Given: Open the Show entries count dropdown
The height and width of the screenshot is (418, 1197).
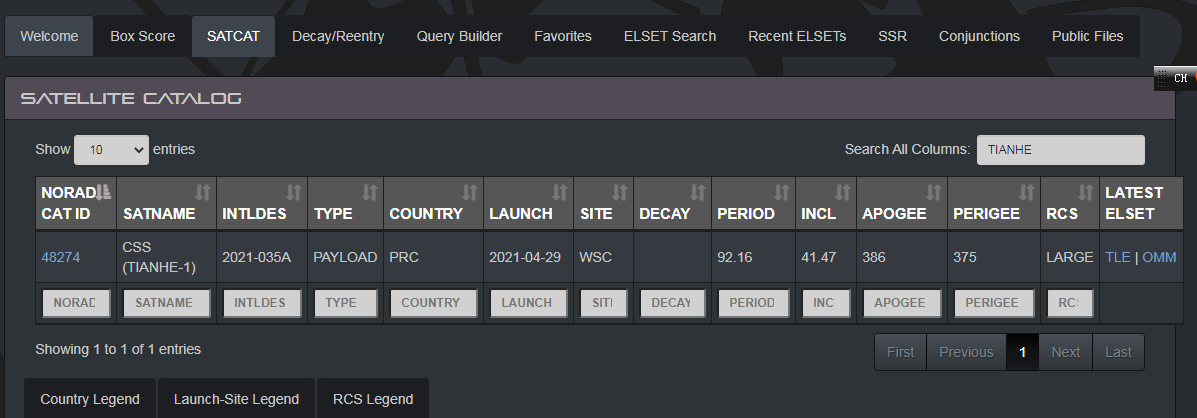Looking at the screenshot, I should 111,150.
